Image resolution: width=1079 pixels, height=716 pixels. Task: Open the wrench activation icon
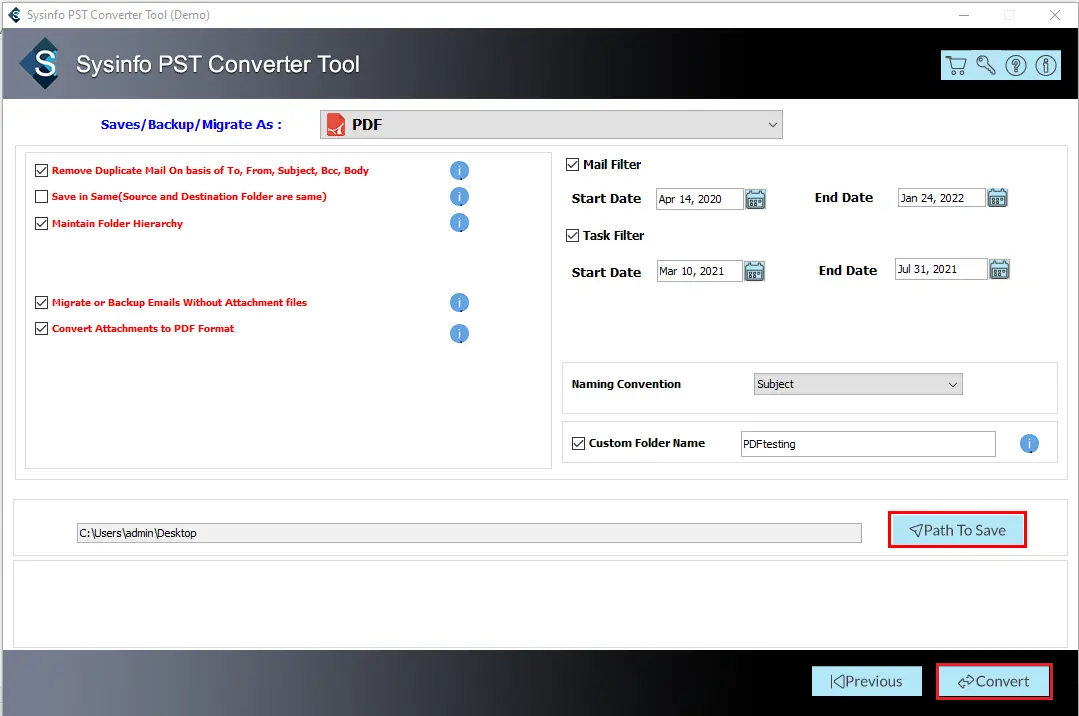point(986,66)
